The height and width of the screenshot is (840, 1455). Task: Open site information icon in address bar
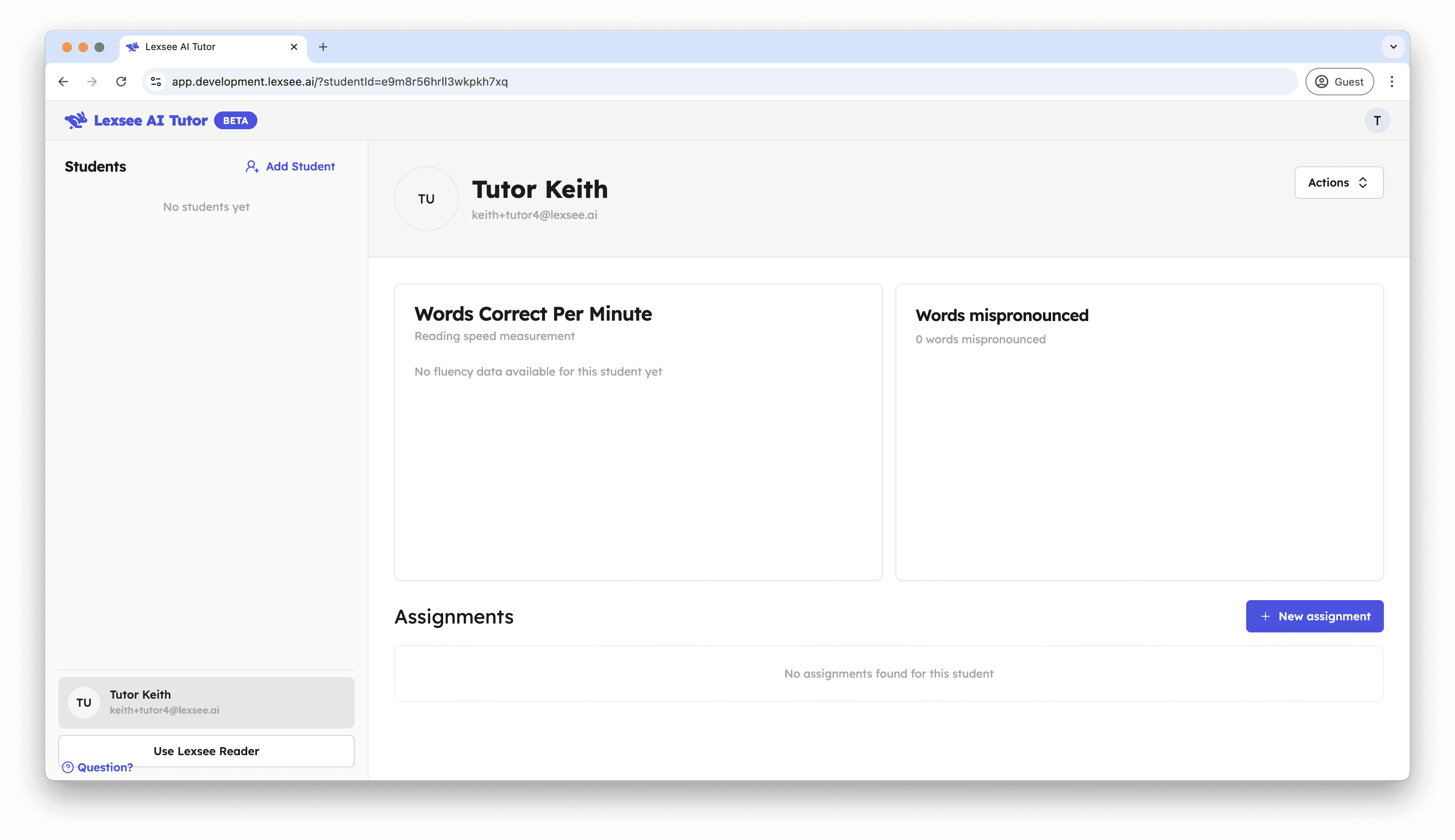156,81
